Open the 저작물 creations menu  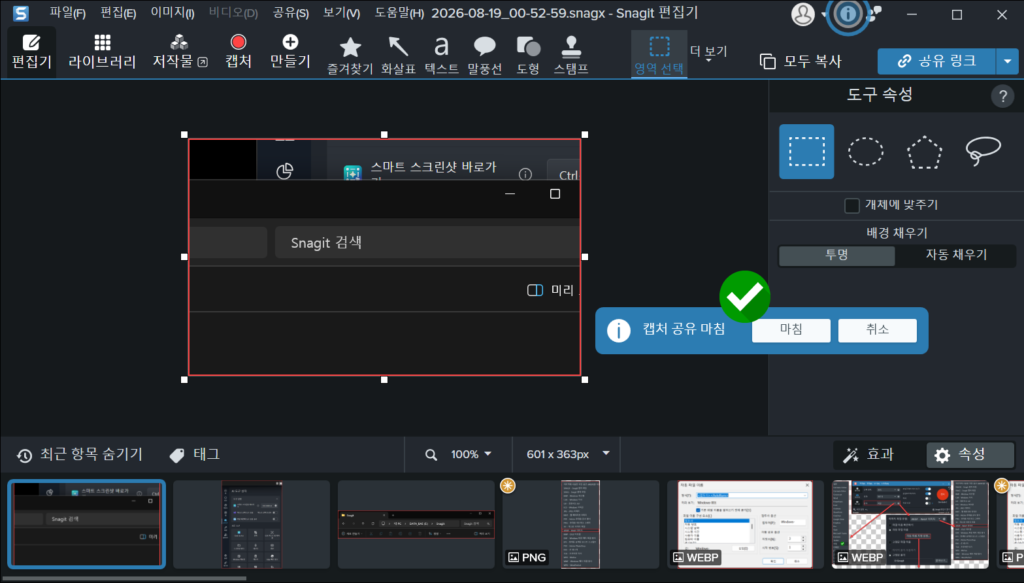click(180, 52)
